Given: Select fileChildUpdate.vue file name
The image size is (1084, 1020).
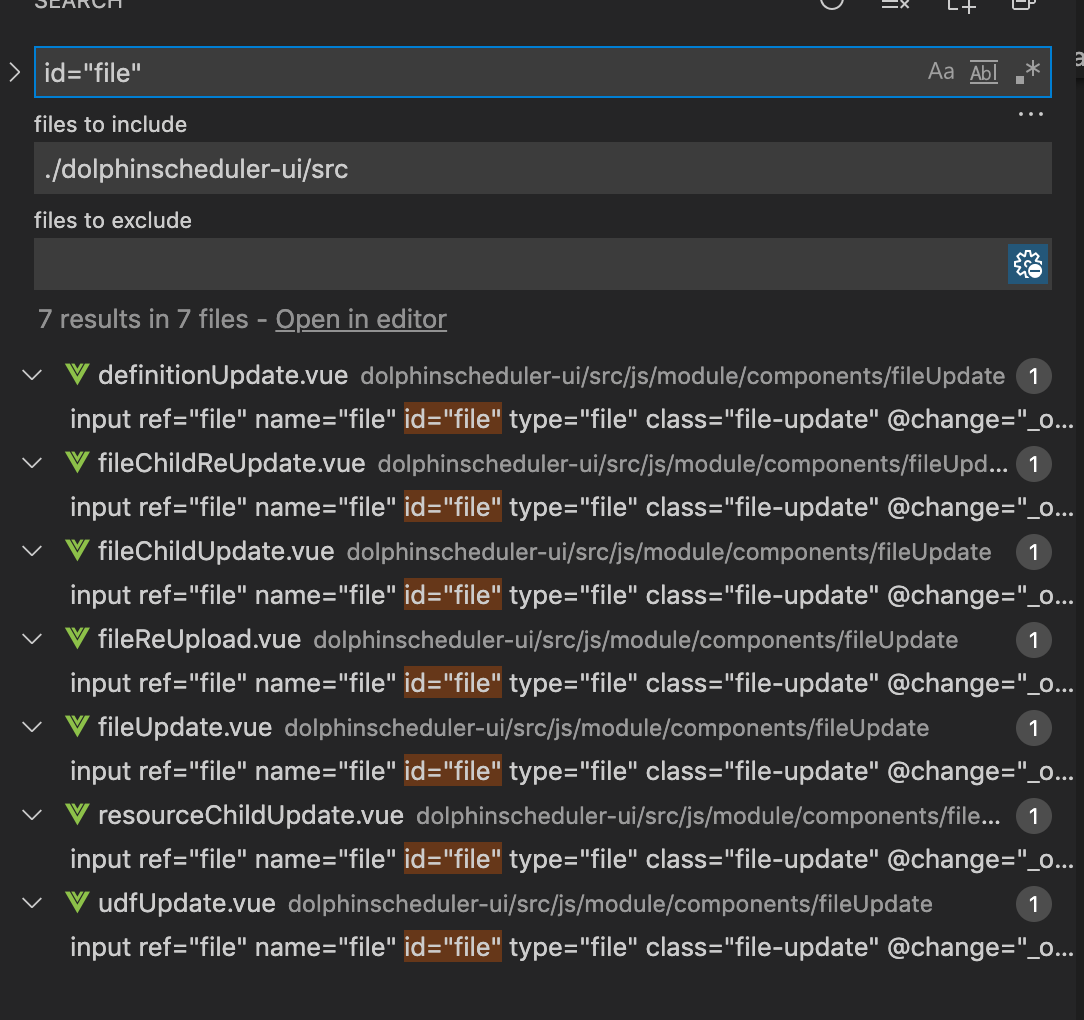Looking at the screenshot, I should (216, 551).
